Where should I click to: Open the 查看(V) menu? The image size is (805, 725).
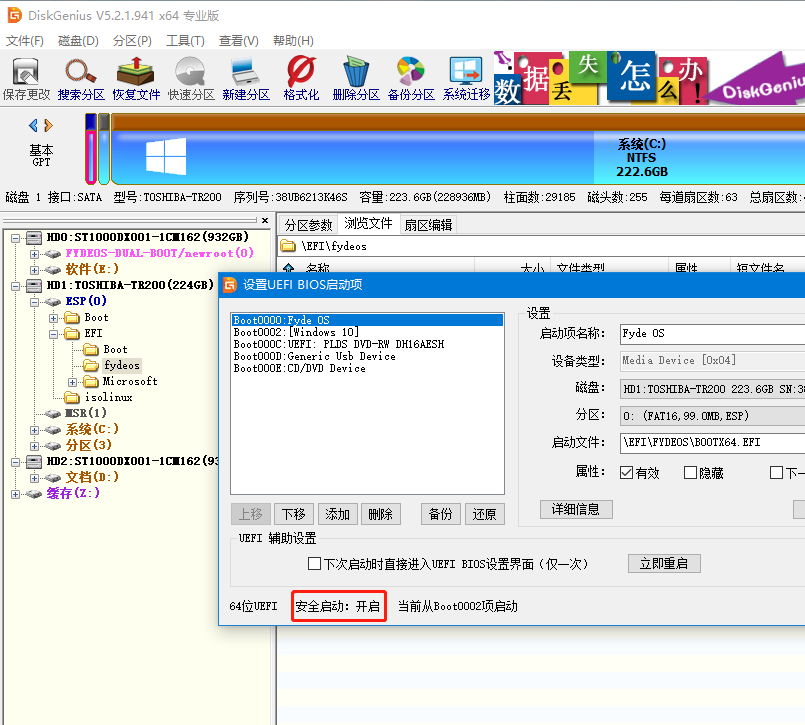[x=239, y=41]
